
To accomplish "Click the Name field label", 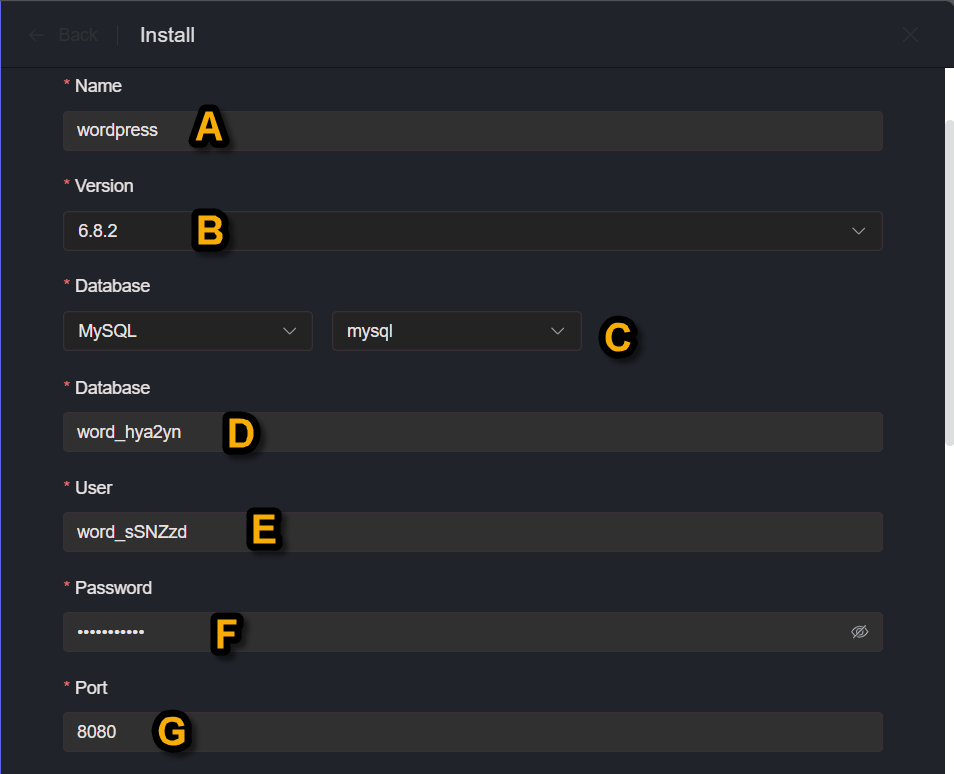I will [99, 86].
